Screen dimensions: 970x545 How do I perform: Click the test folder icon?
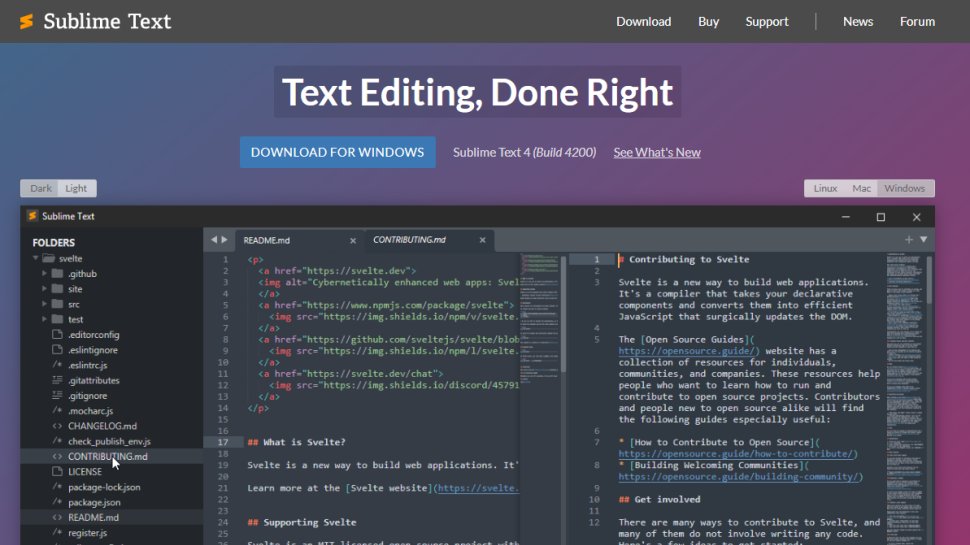[x=58, y=319]
